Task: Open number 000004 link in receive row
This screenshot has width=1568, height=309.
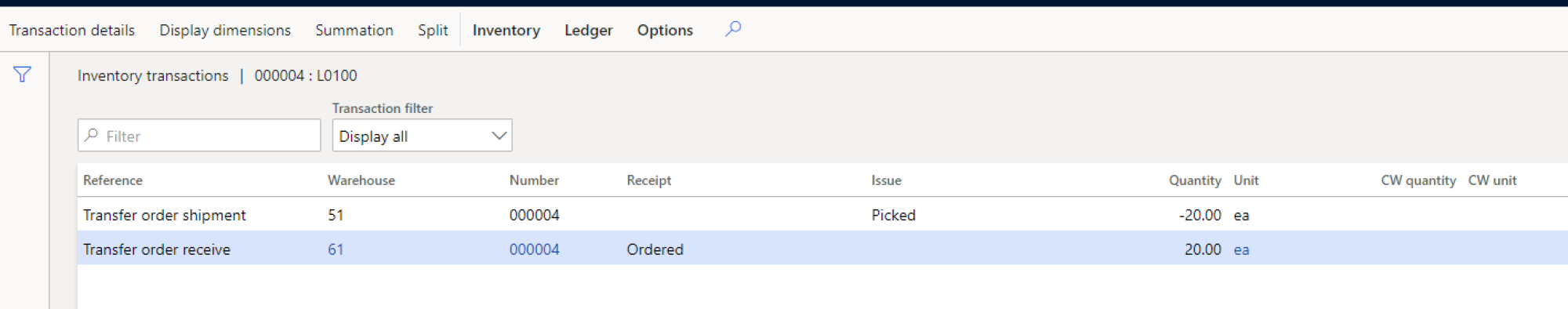Action: point(535,249)
